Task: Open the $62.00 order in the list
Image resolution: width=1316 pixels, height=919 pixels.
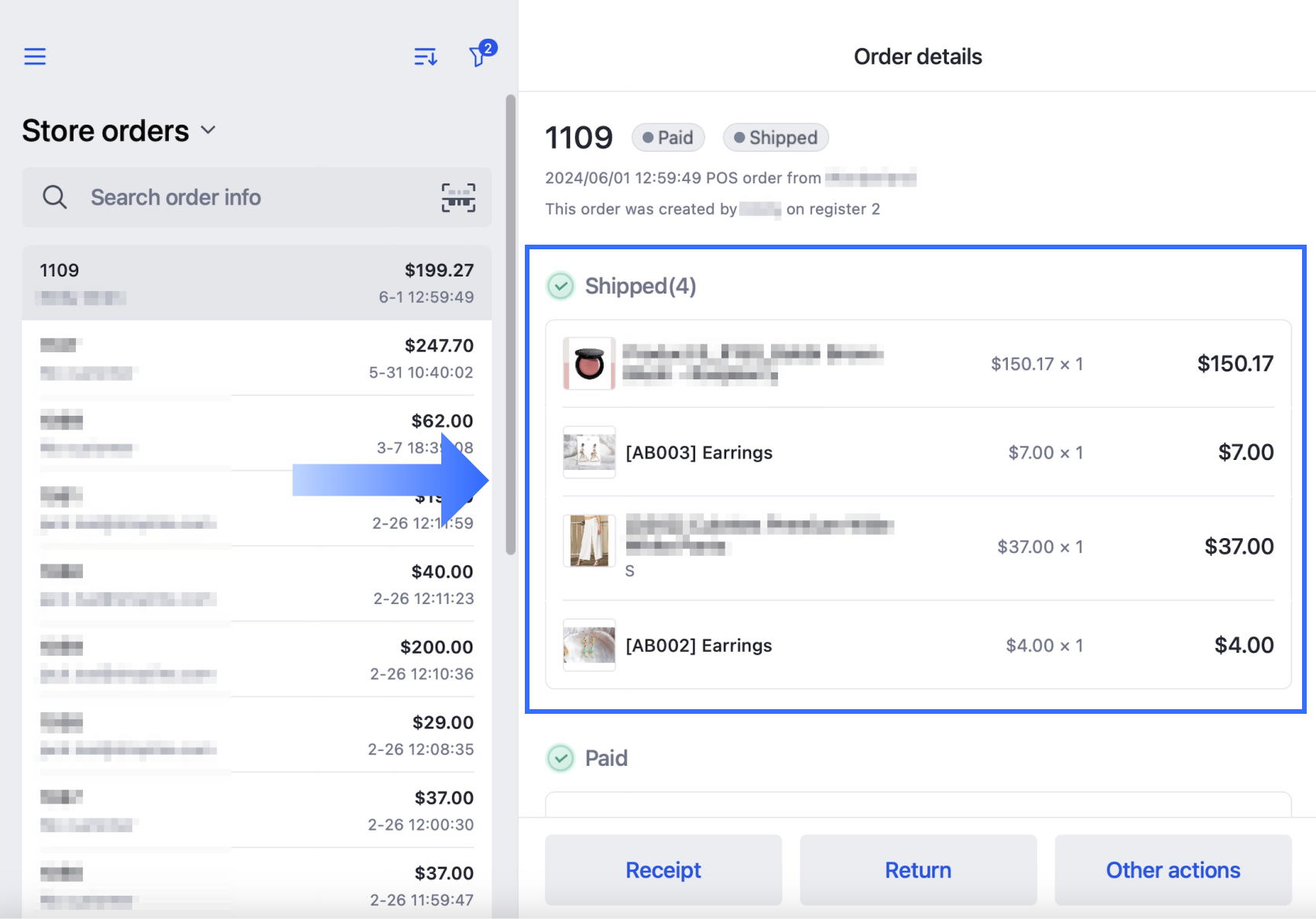Action: [256, 434]
